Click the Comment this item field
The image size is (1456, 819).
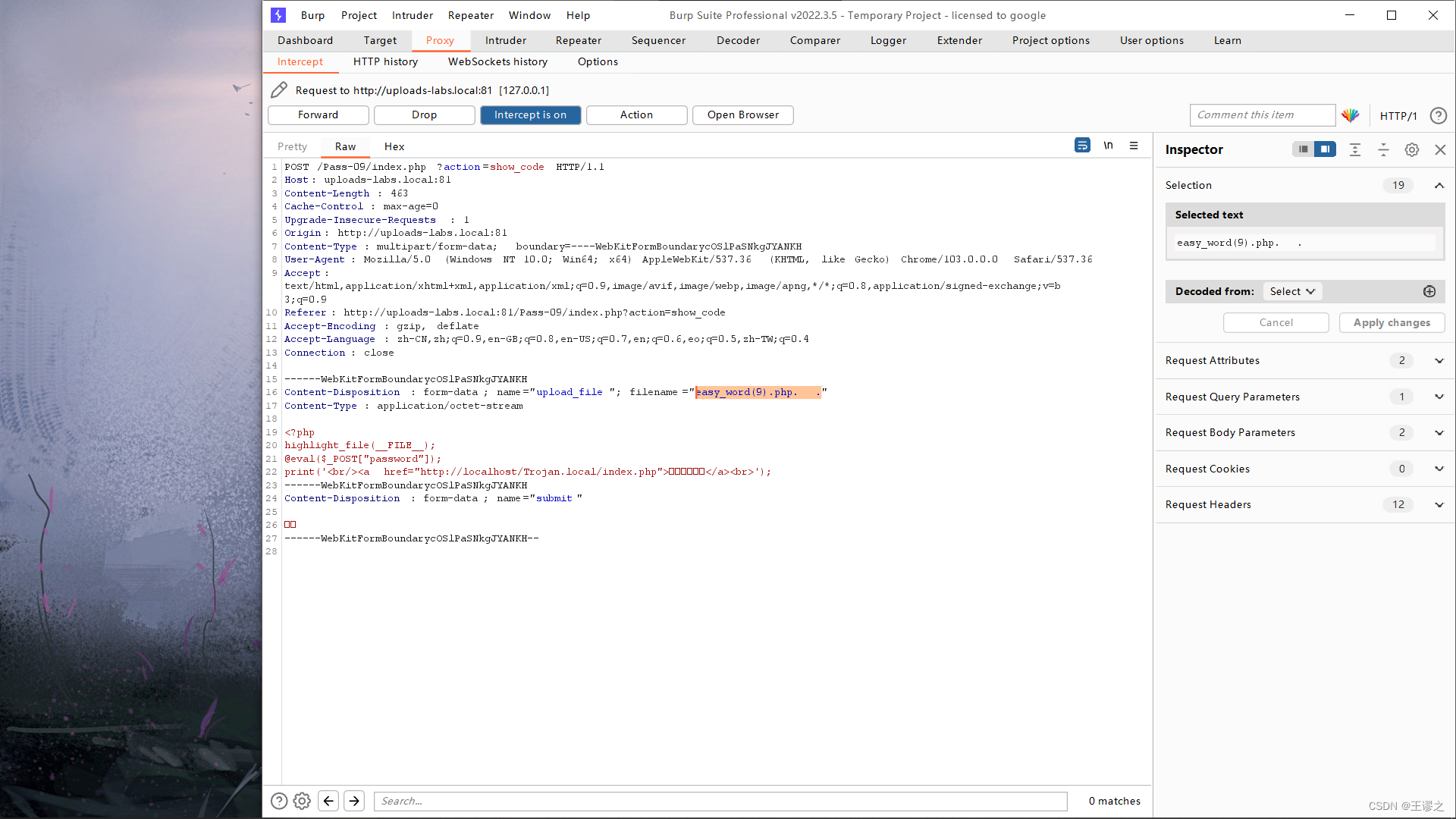[x=1262, y=115]
